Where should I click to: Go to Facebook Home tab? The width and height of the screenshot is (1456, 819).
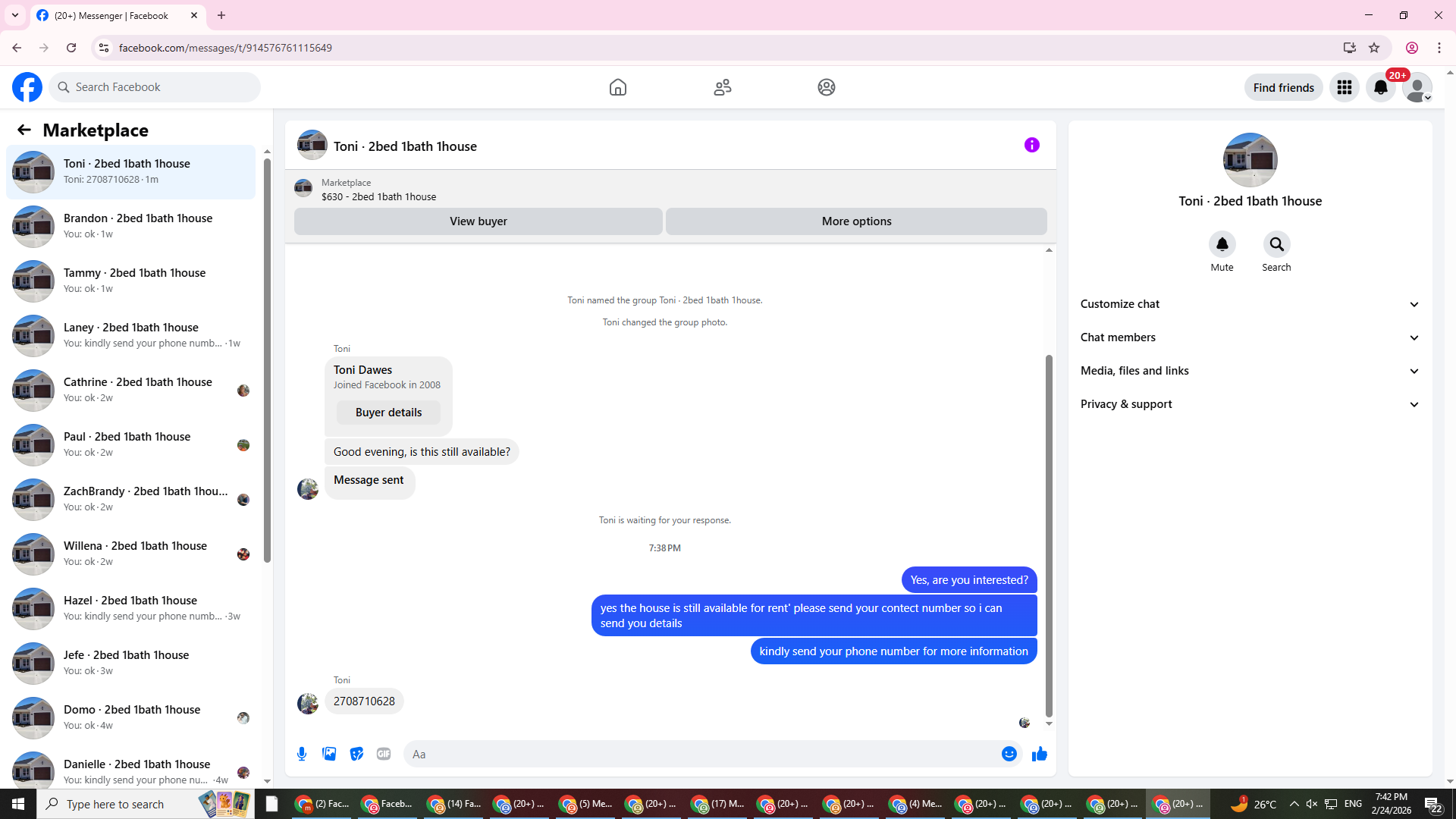(617, 87)
